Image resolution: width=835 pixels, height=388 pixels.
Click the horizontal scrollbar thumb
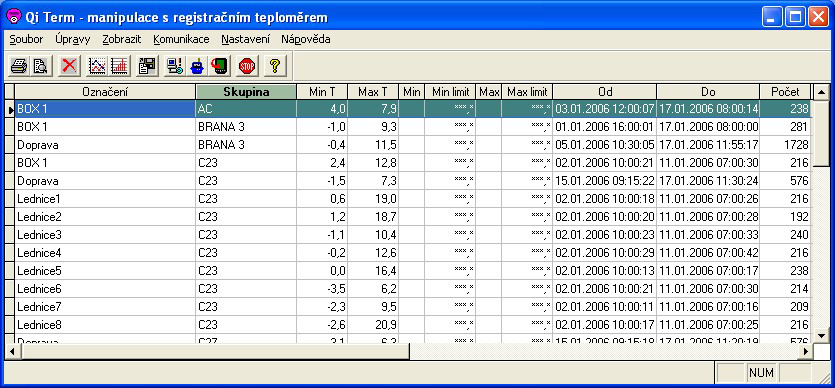[x=215, y=351]
